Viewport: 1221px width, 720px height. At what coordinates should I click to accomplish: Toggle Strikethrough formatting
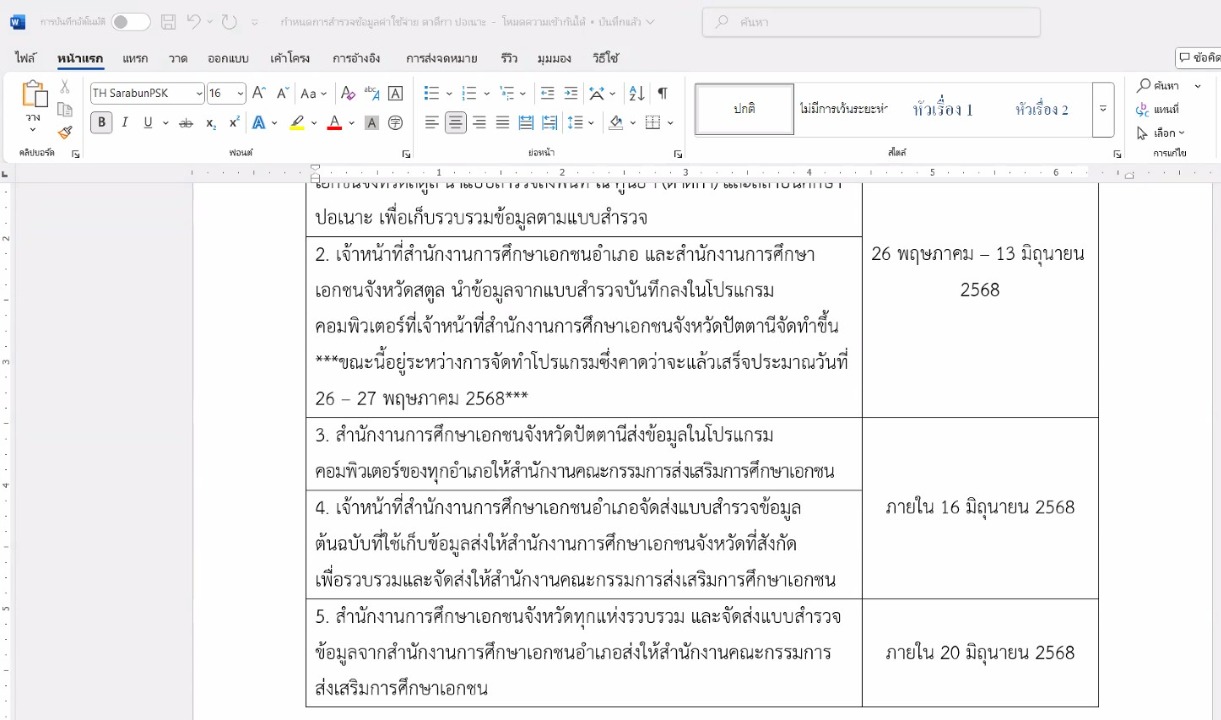pyautogui.click(x=186, y=123)
